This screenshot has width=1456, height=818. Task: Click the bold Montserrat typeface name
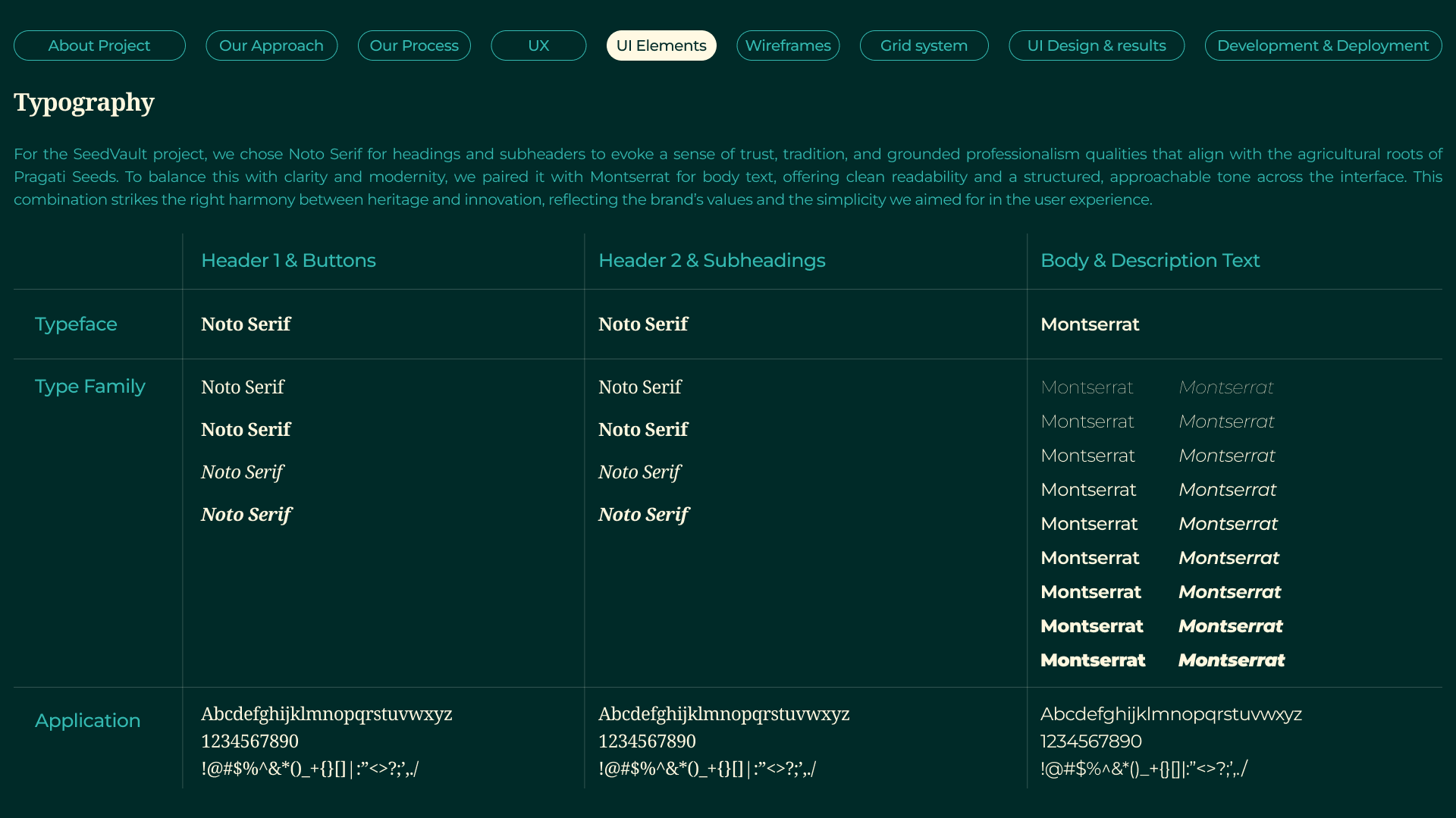pyautogui.click(x=1090, y=324)
